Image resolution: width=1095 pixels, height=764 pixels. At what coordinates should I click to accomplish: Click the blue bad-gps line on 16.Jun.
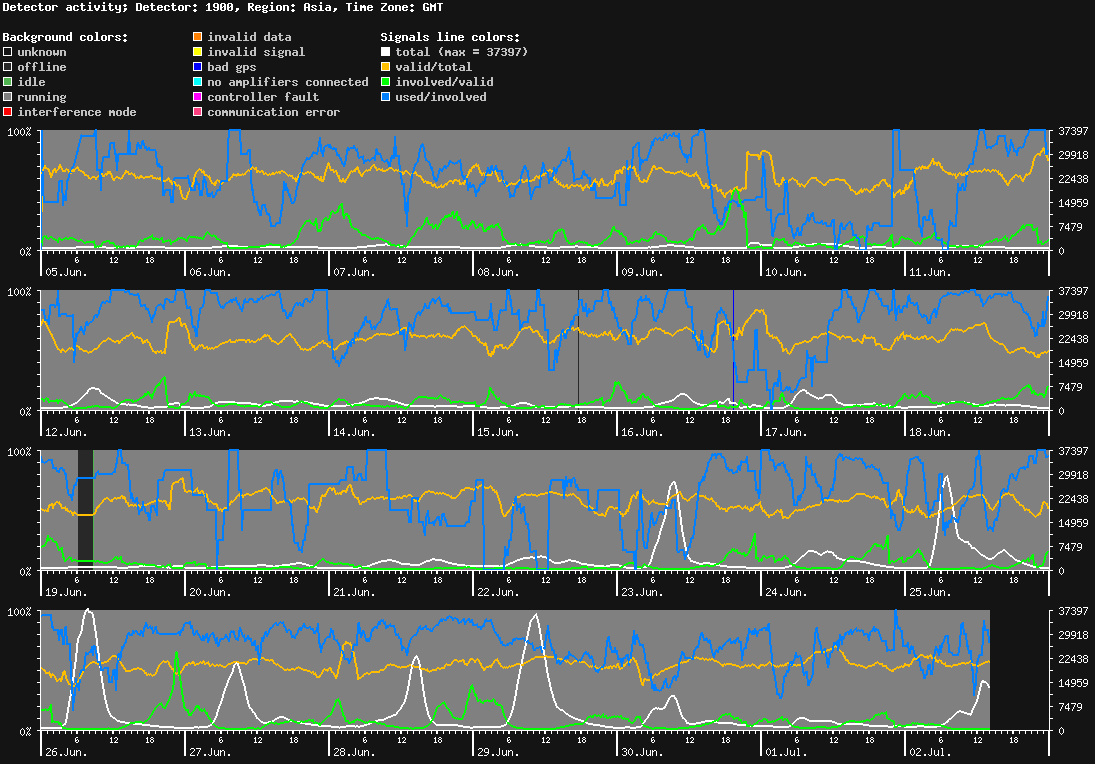click(733, 349)
